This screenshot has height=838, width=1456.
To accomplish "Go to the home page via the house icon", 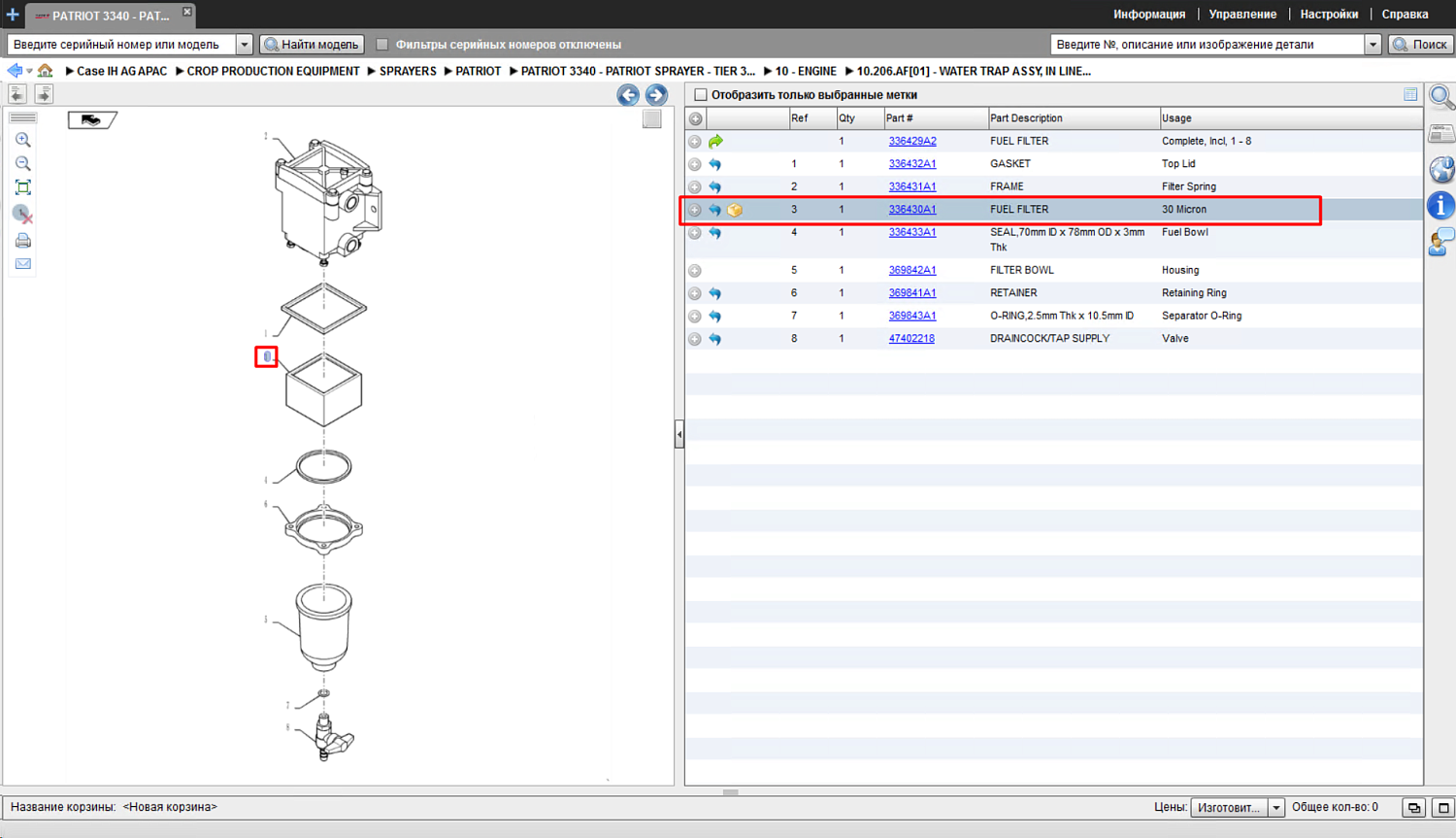I will pyautogui.click(x=46, y=71).
